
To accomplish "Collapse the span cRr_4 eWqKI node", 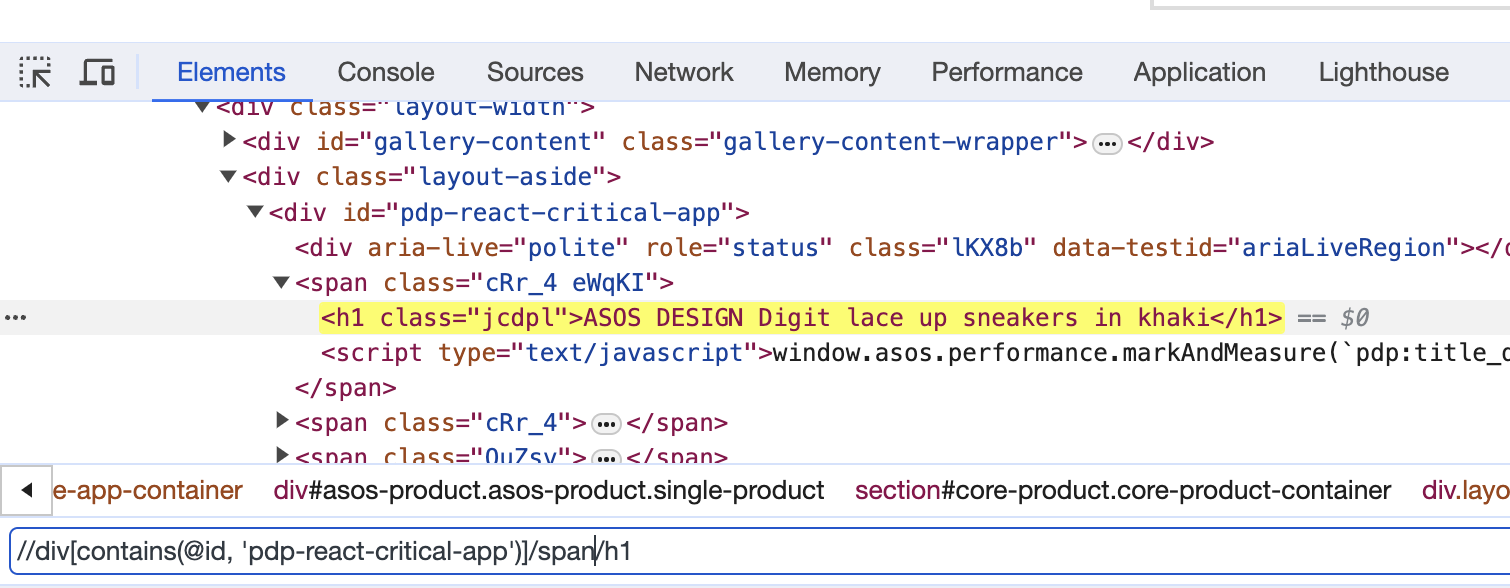I will tap(281, 283).
